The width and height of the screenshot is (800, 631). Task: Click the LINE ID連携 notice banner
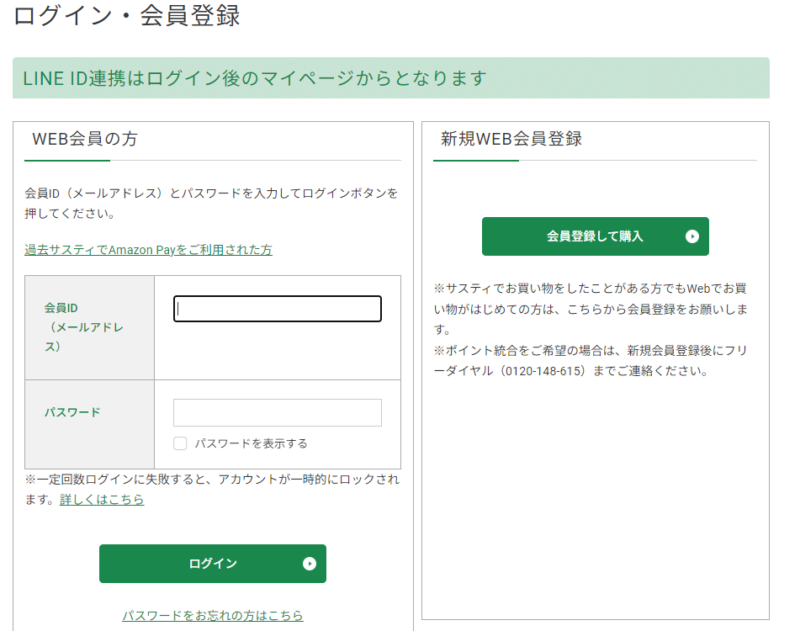click(391, 78)
